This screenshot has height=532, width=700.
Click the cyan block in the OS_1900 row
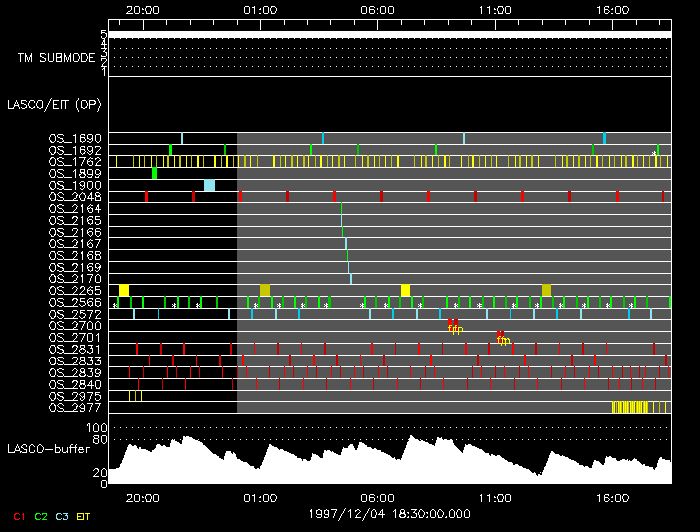pos(209,185)
